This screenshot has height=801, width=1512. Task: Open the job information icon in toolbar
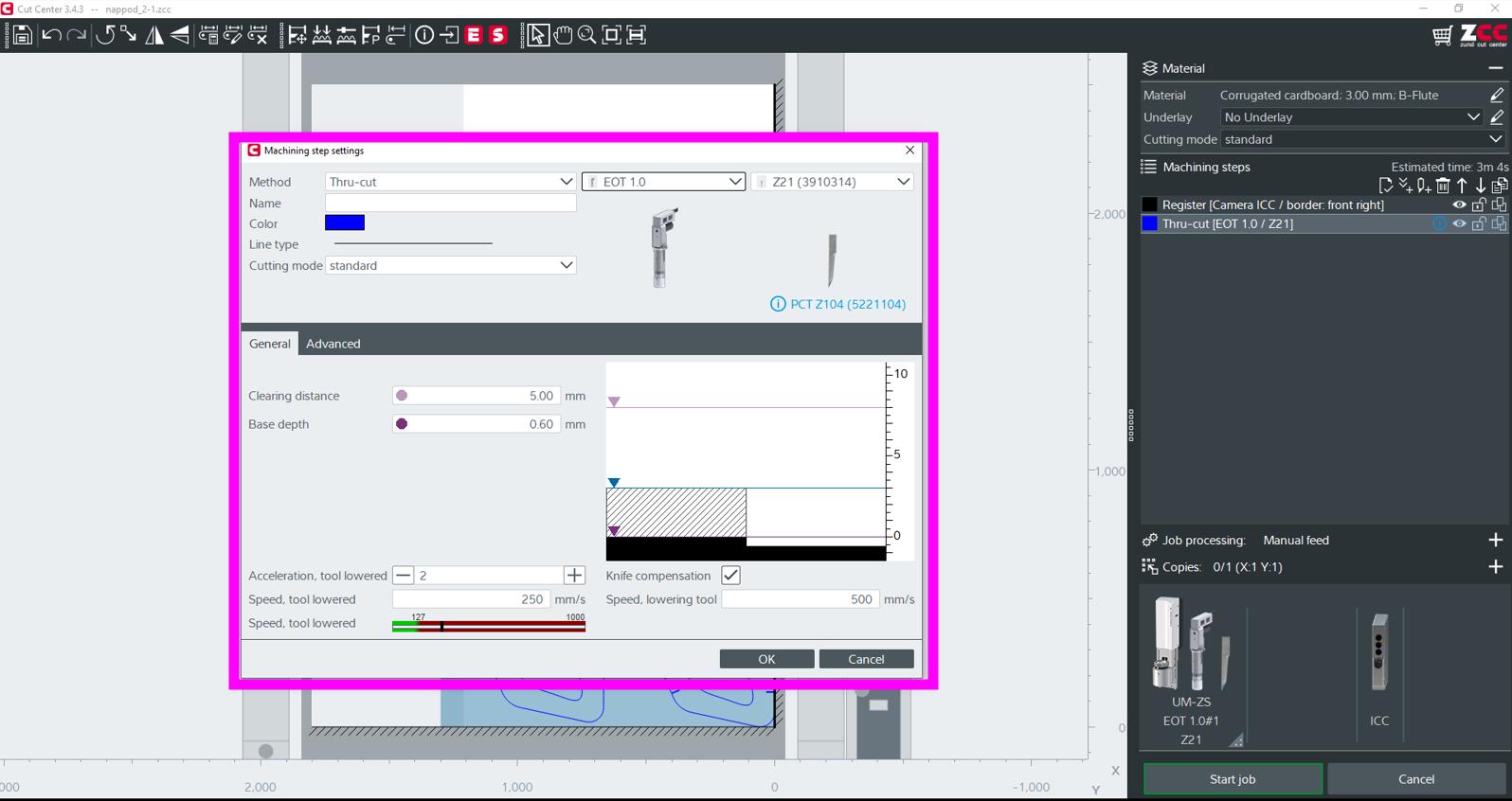click(x=424, y=35)
